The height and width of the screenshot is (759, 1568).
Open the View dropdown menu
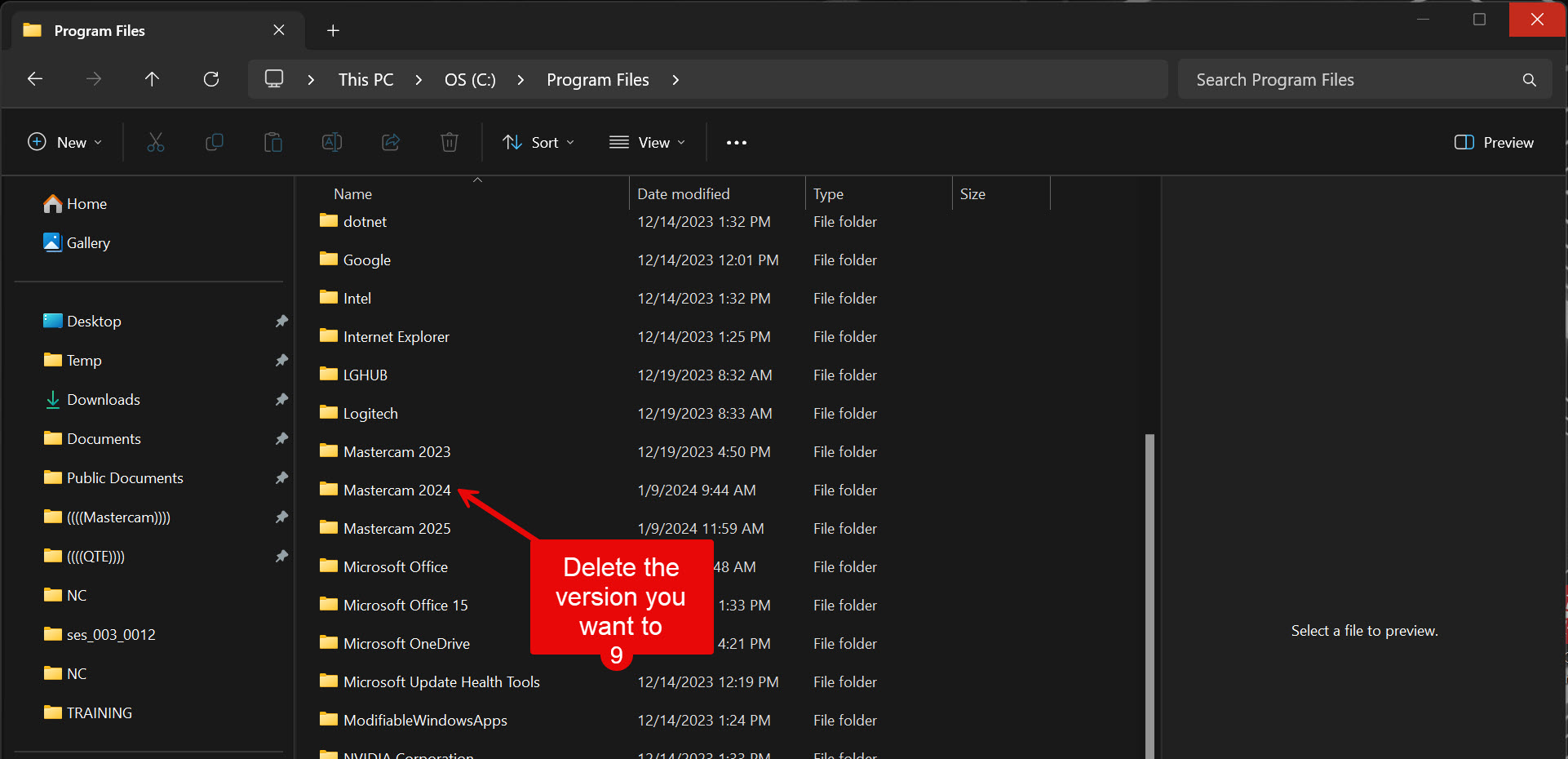(x=648, y=143)
